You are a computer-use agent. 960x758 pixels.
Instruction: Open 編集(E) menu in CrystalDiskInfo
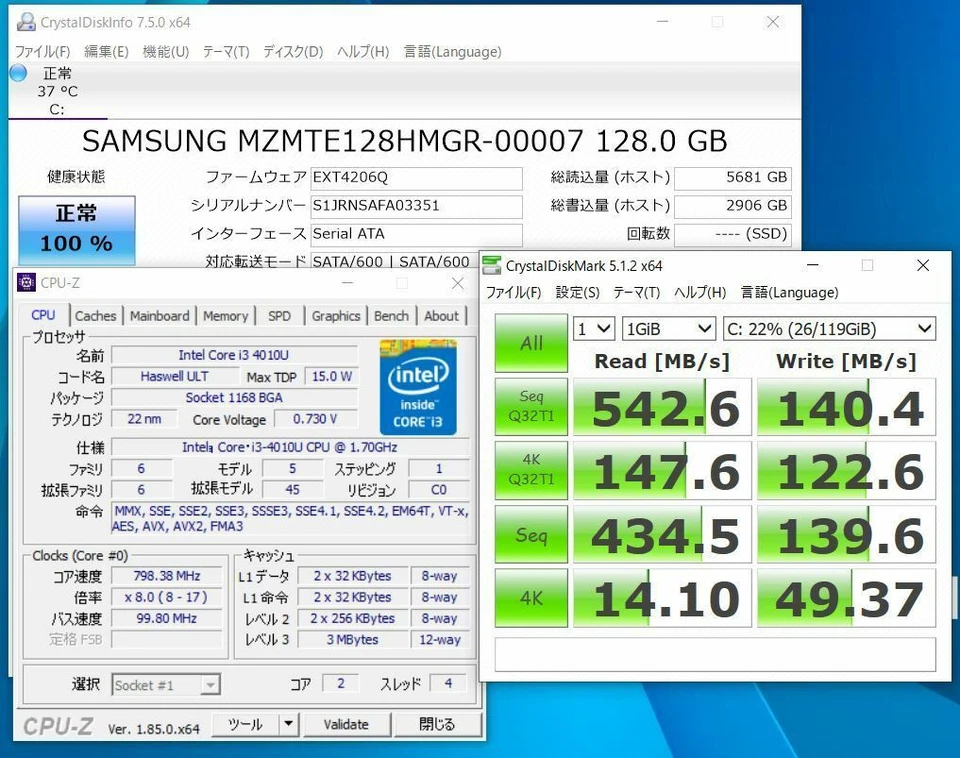point(106,51)
